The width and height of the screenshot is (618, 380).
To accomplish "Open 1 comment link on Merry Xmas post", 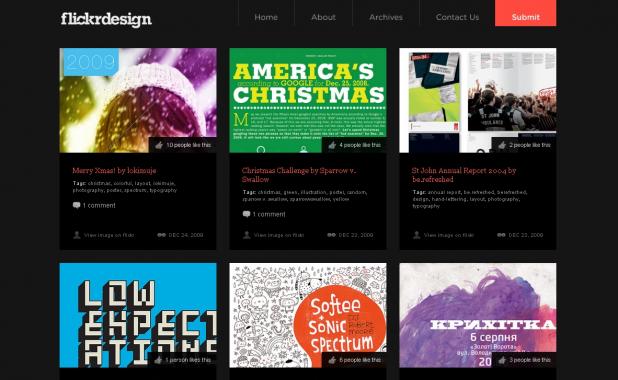I will [99, 205].
